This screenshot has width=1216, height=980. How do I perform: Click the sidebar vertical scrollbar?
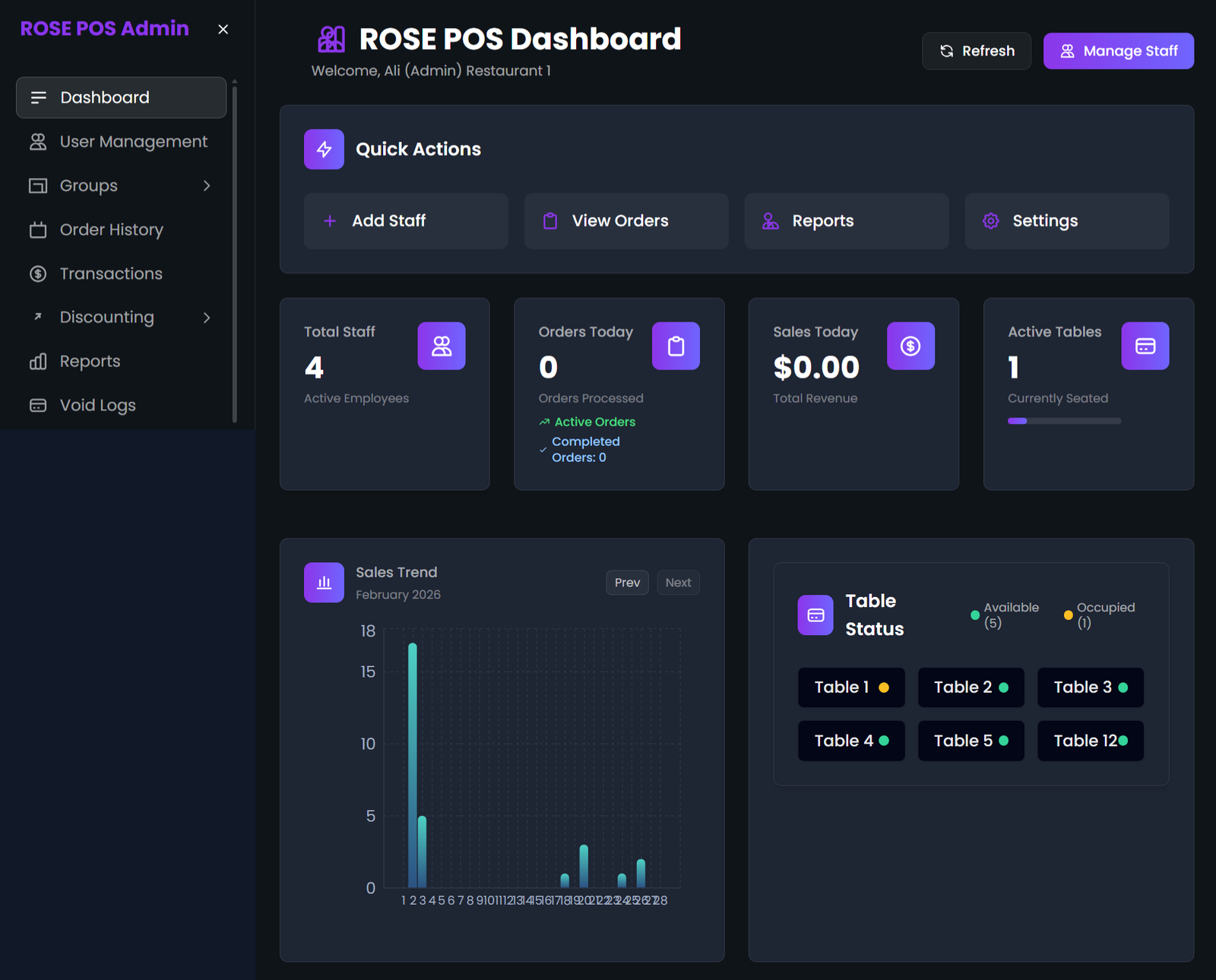pos(235,251)
